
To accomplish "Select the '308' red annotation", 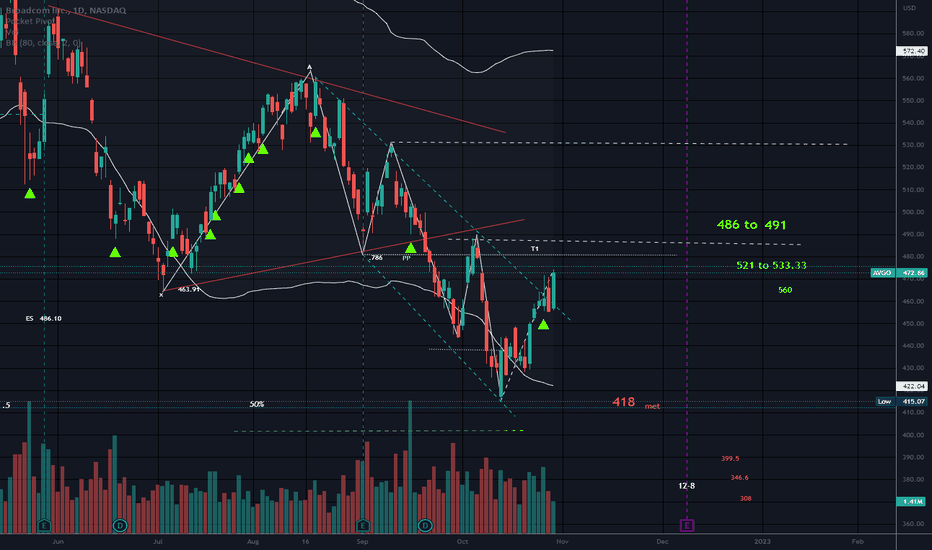I will (x=745, y=498).
